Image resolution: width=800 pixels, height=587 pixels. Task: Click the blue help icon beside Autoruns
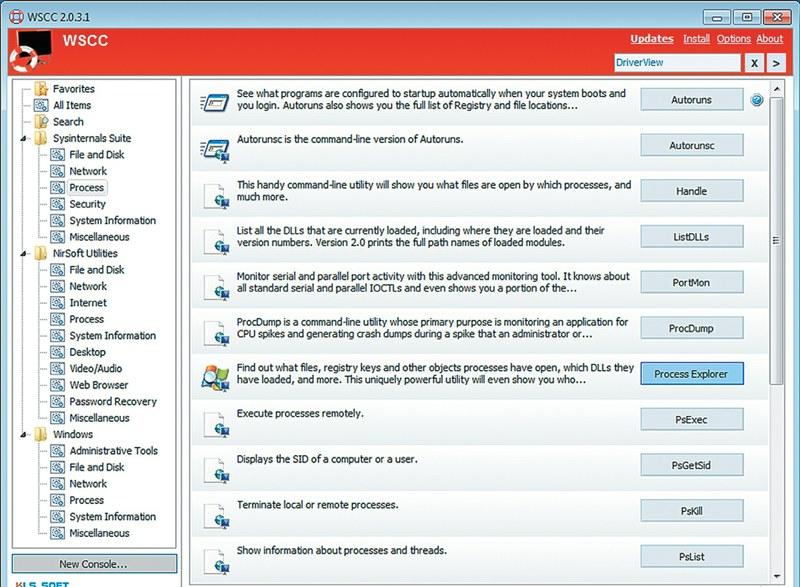[757, 100]
